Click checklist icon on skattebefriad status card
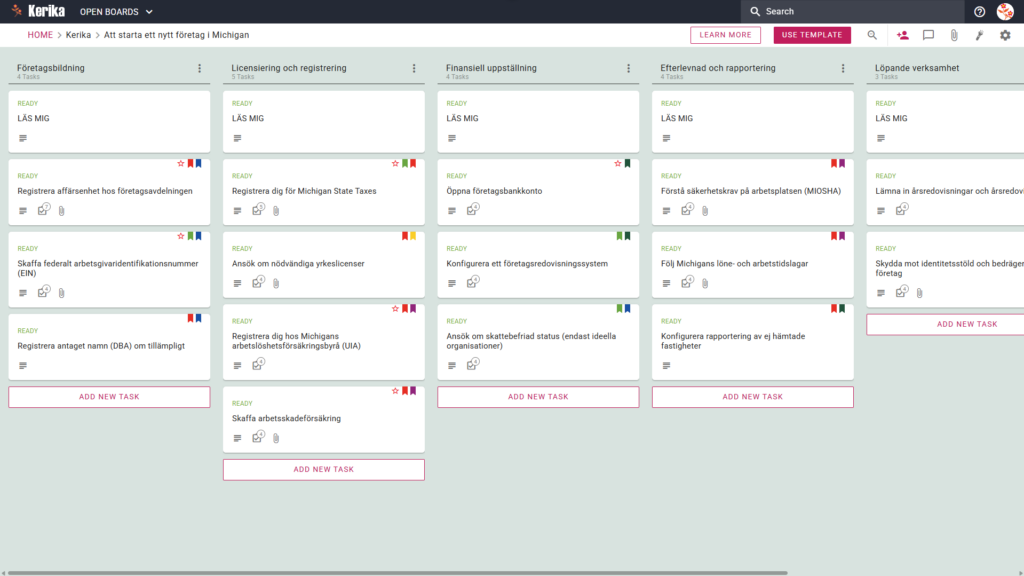1024x576 pixels. (x=472, y=364)
